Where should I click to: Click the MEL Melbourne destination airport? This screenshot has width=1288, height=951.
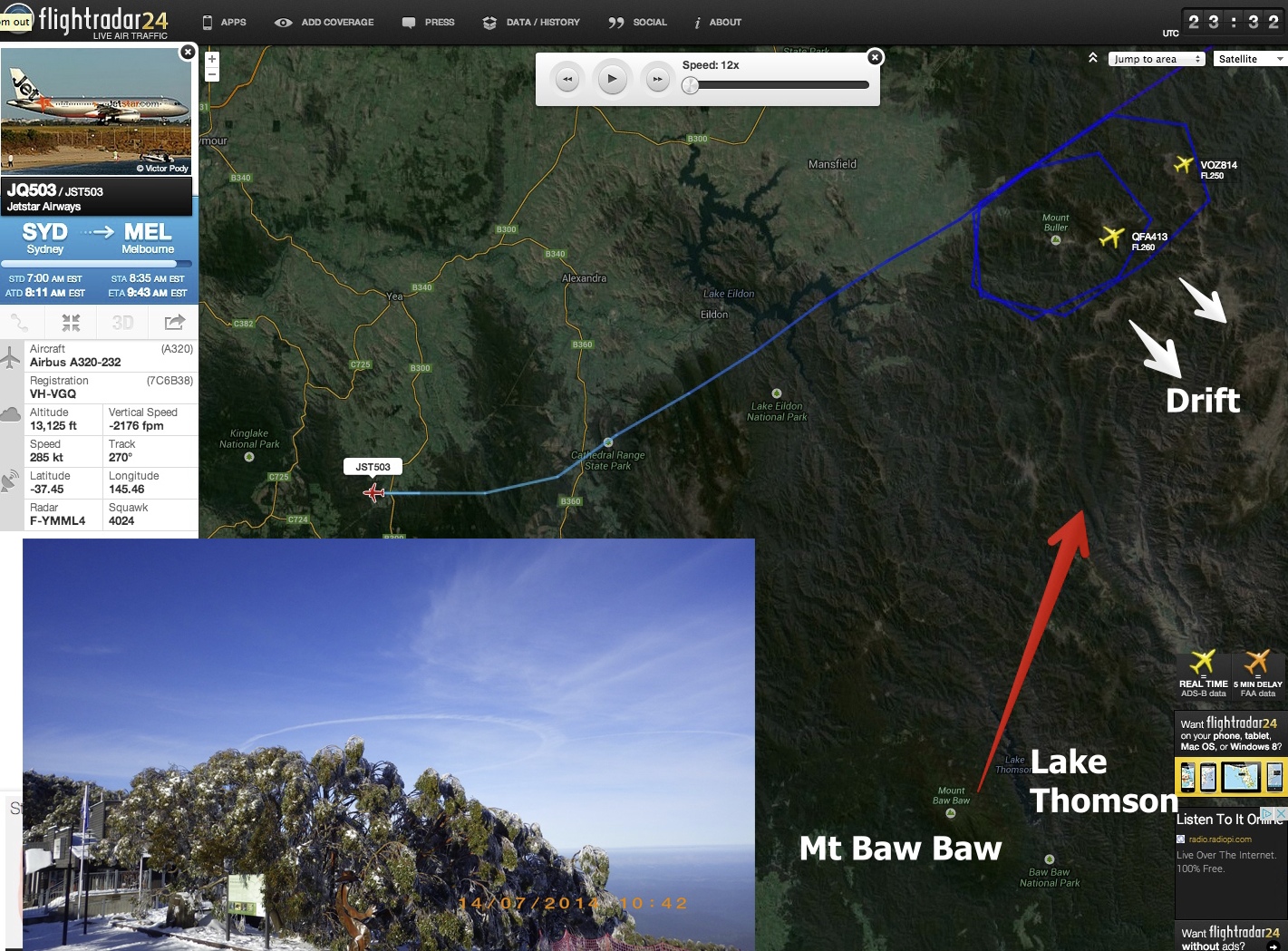click(x=148, y=238)
